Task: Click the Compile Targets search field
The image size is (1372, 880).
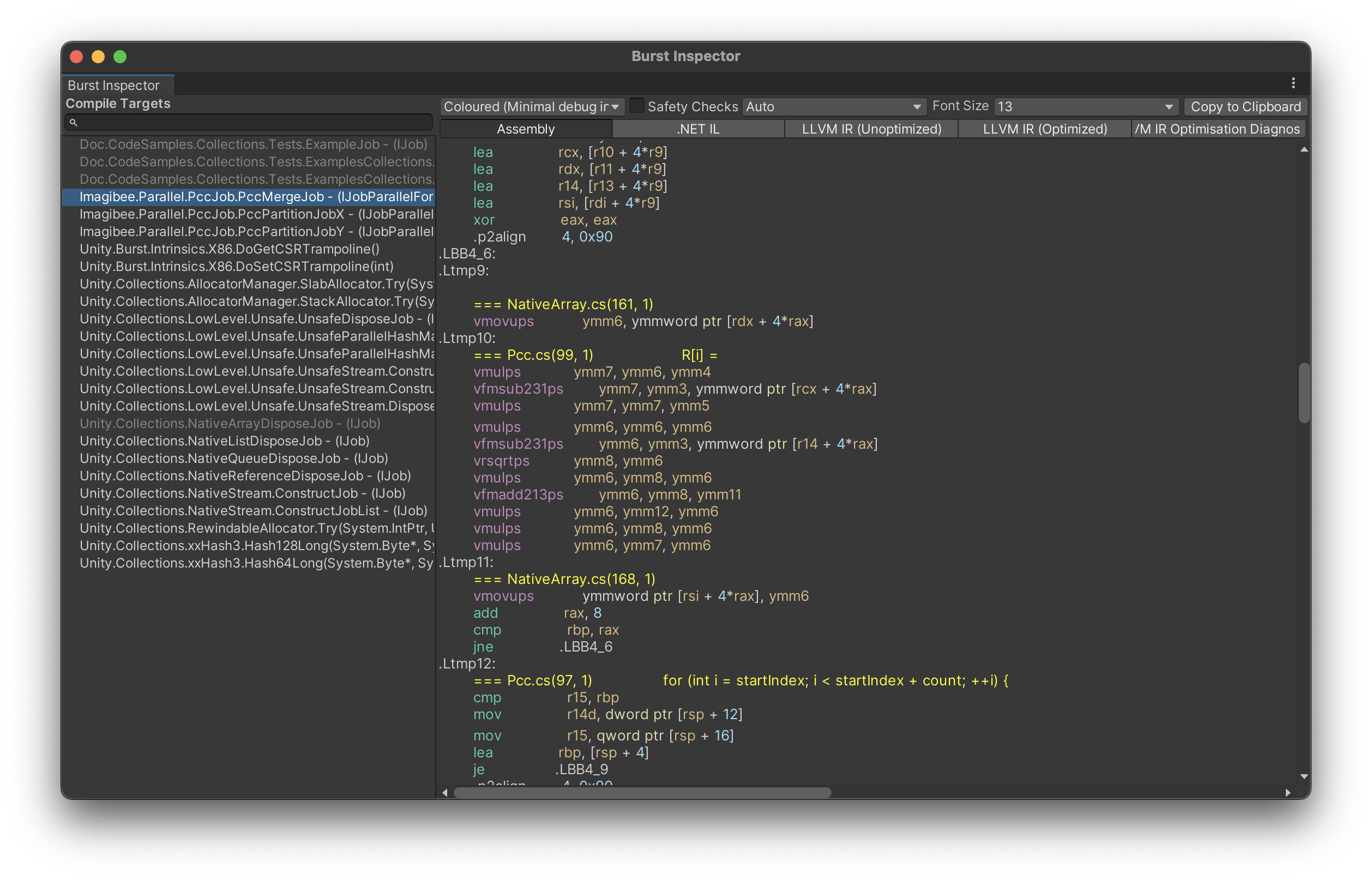Action: click(x=249, y=122)
